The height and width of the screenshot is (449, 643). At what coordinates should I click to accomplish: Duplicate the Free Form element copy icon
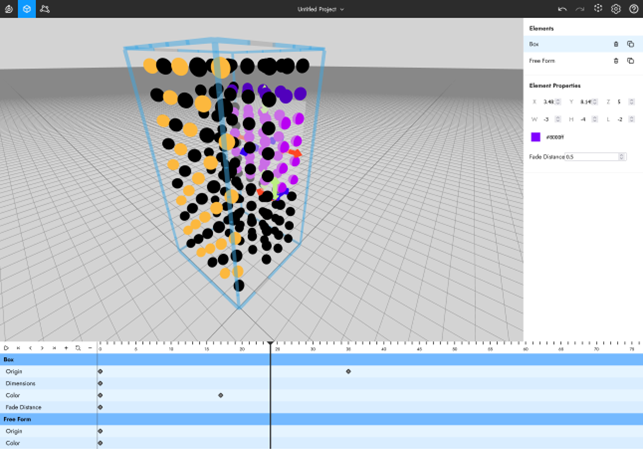pyautogui.click(x=631, y=61)
